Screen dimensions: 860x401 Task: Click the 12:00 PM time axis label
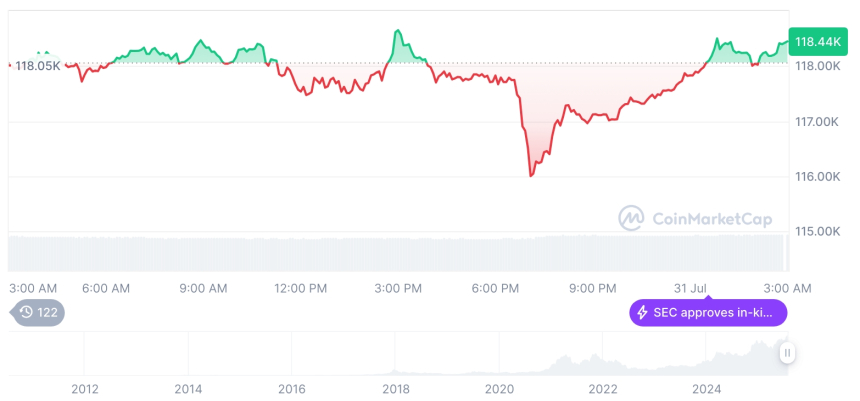(301, 288)
